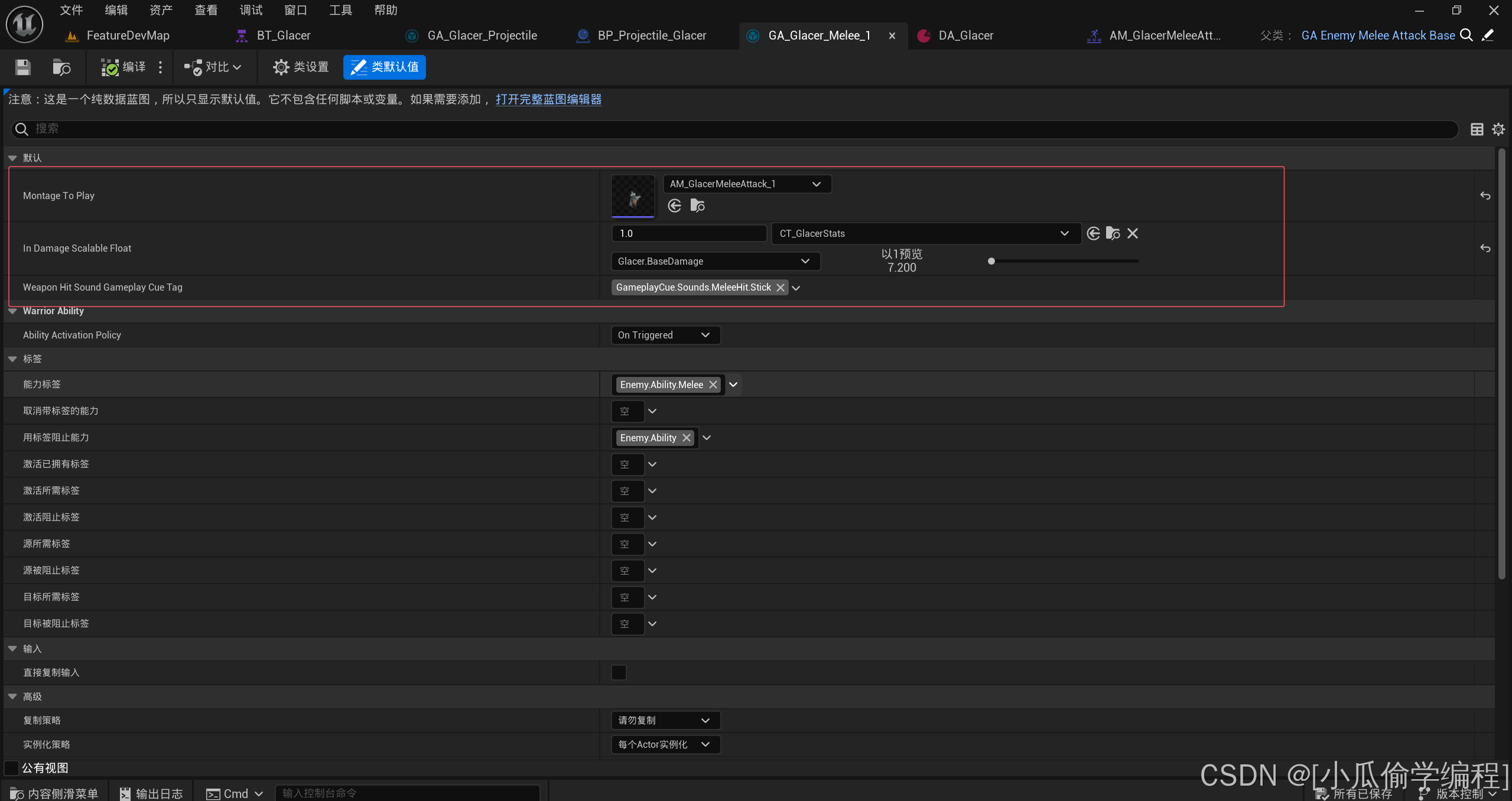Use selected asset for Montage To Play
This screenshot has width=1512, height=801.
674,206
